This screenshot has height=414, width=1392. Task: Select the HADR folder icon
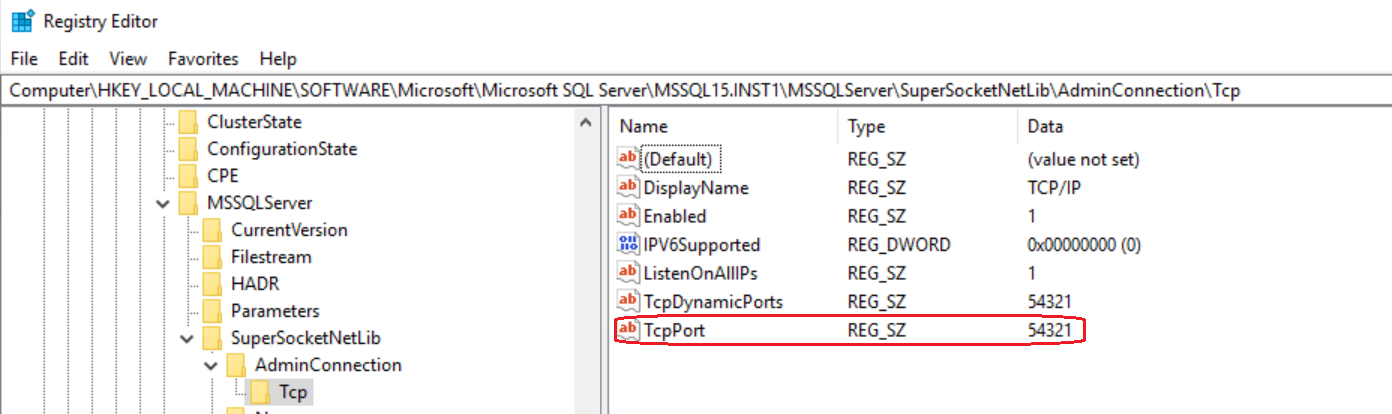point(213,284)
